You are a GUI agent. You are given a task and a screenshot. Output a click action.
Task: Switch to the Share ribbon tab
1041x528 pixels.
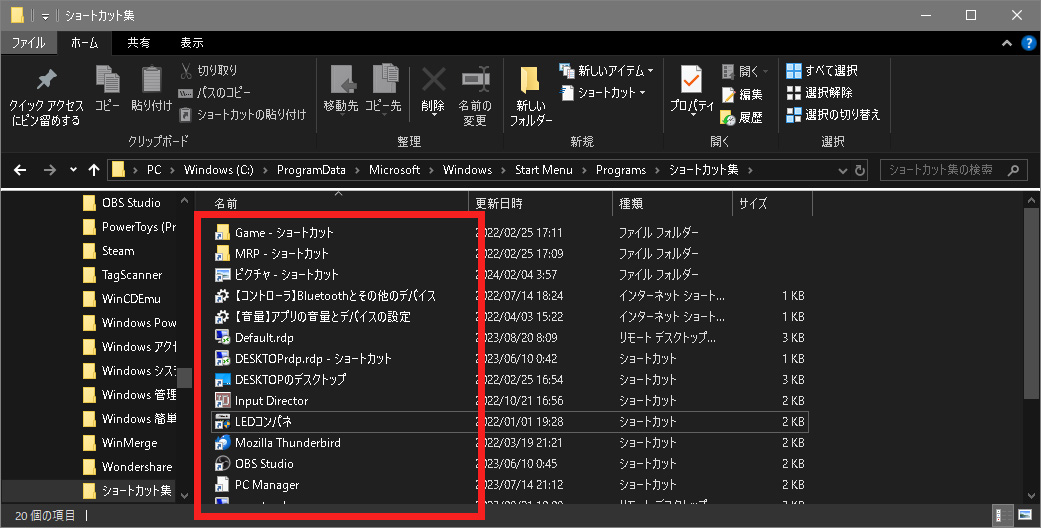(x=139, y=43)
